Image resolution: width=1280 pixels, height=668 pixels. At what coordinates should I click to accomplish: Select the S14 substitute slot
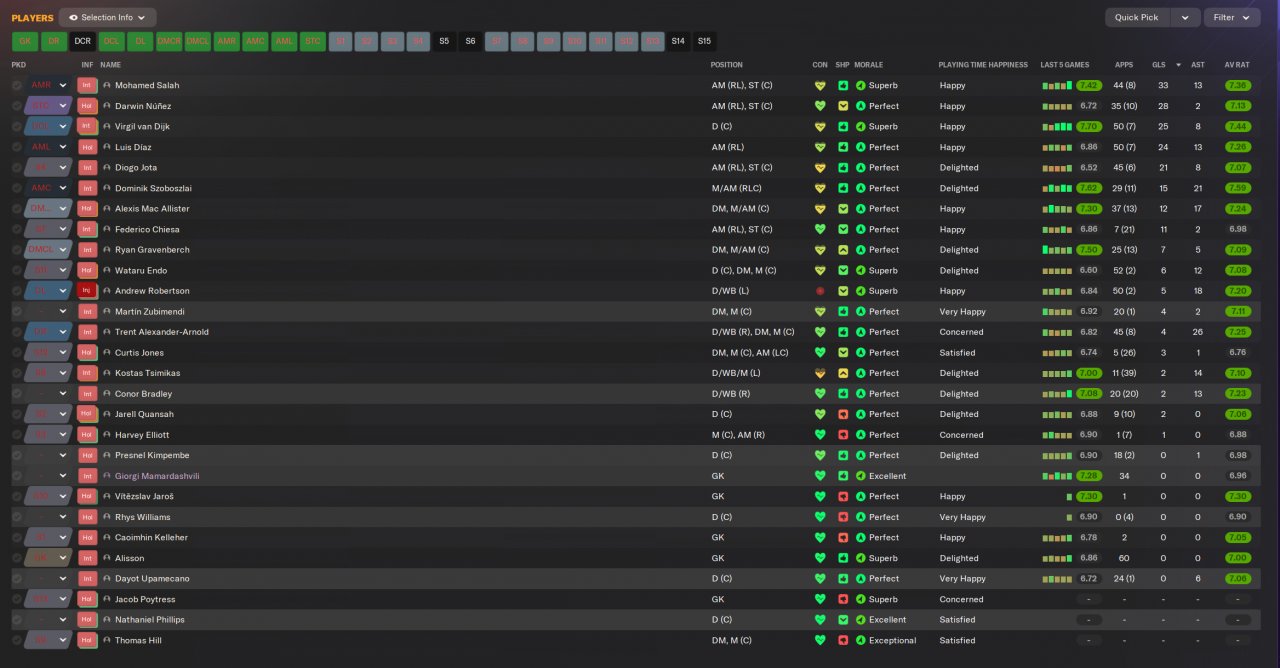pos(678,41)
